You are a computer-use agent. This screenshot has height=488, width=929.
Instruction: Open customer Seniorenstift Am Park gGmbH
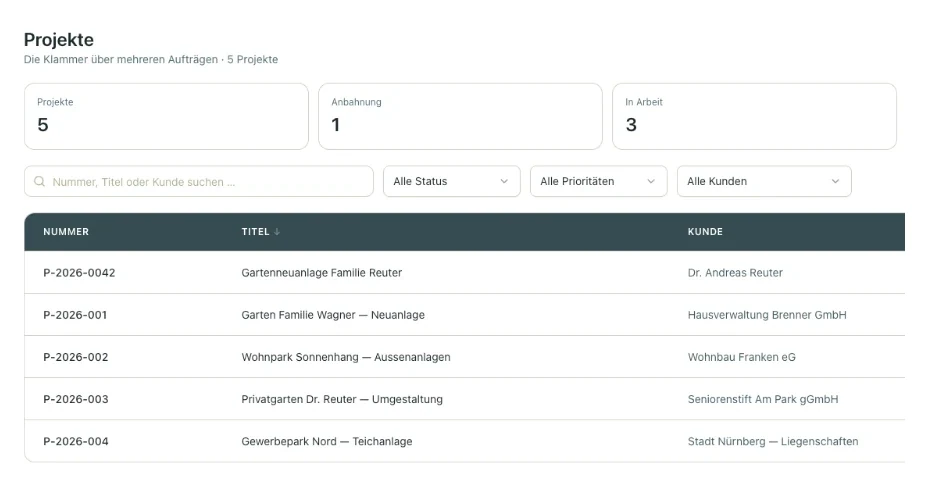pyautogui.click(x=763, y=399)
